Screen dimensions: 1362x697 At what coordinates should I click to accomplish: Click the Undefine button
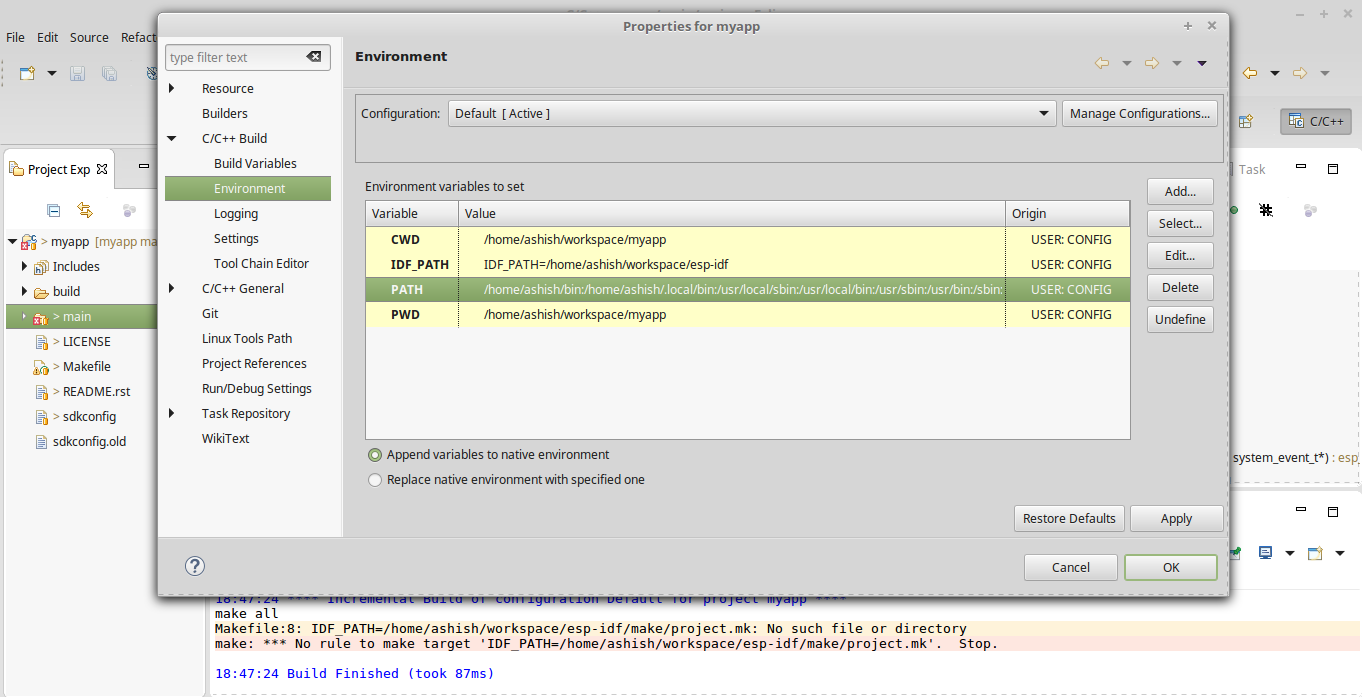pyautogui.click(x=1180, y=319)
